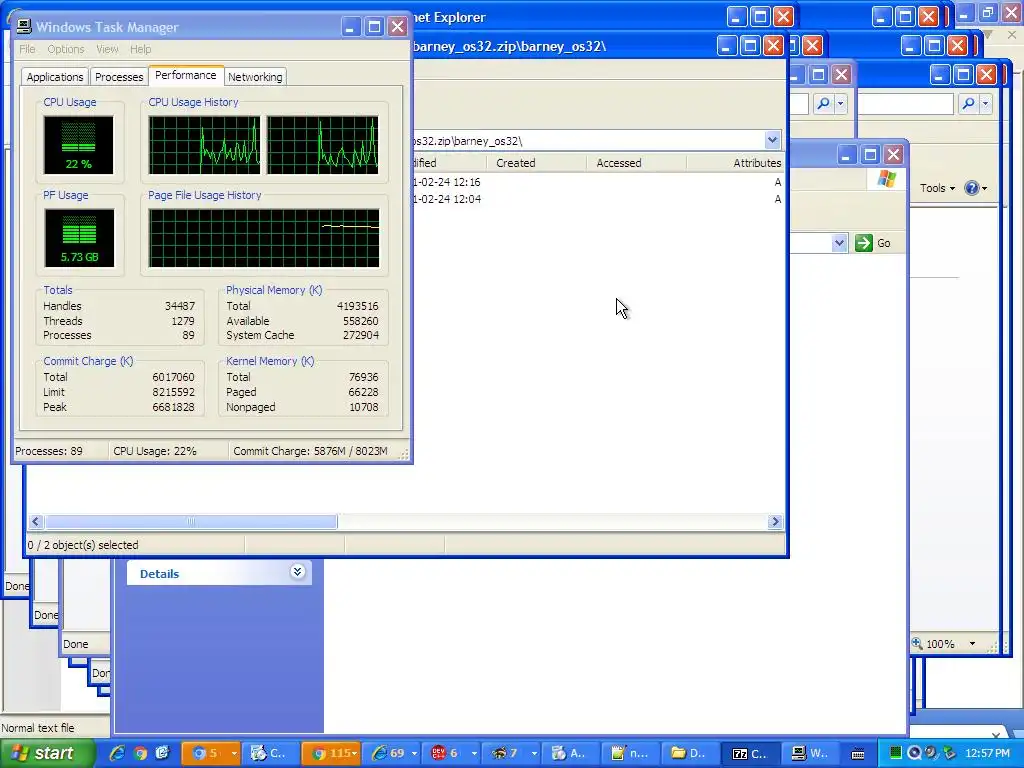Click the blue Help question mark icon

point(971,188)
